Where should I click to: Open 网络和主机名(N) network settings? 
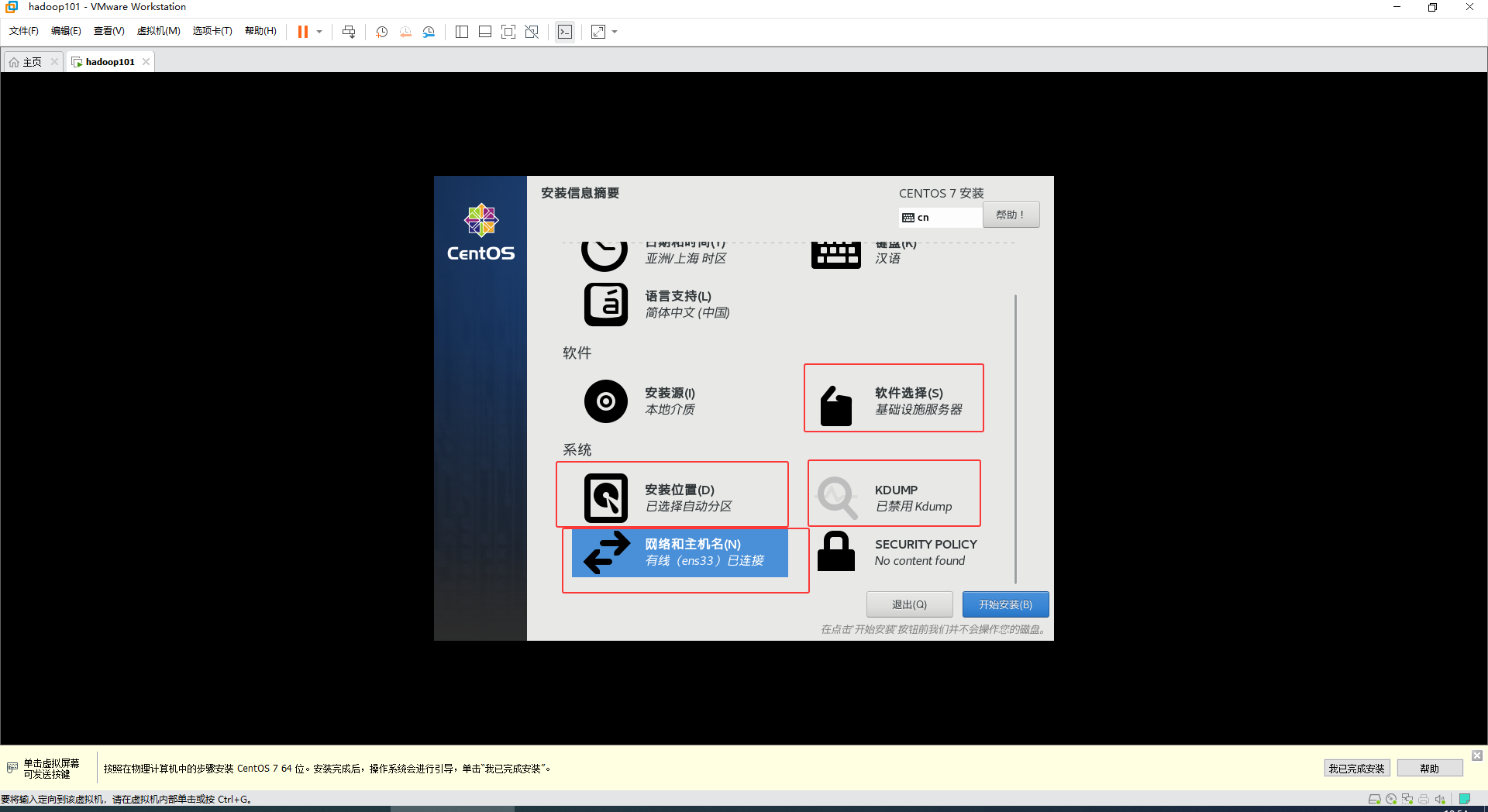pyautogui.click(x=680, y=552)
